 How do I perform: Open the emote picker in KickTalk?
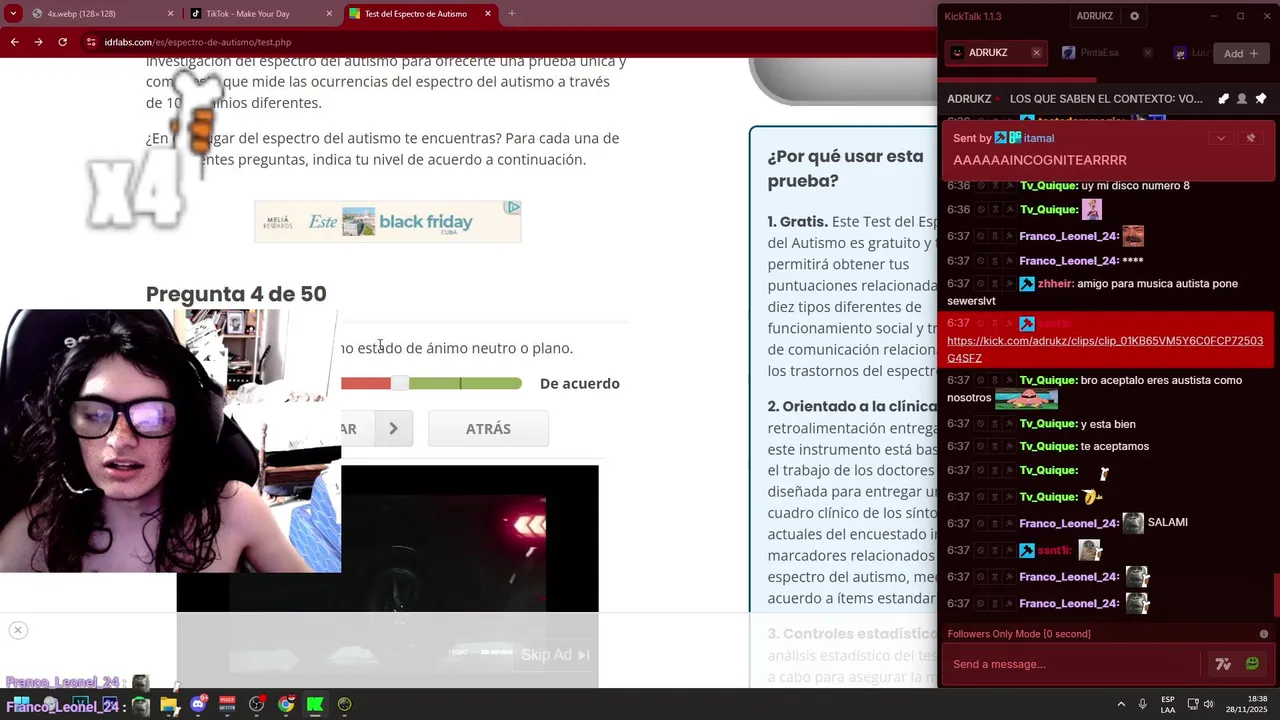coord(1252,664)
